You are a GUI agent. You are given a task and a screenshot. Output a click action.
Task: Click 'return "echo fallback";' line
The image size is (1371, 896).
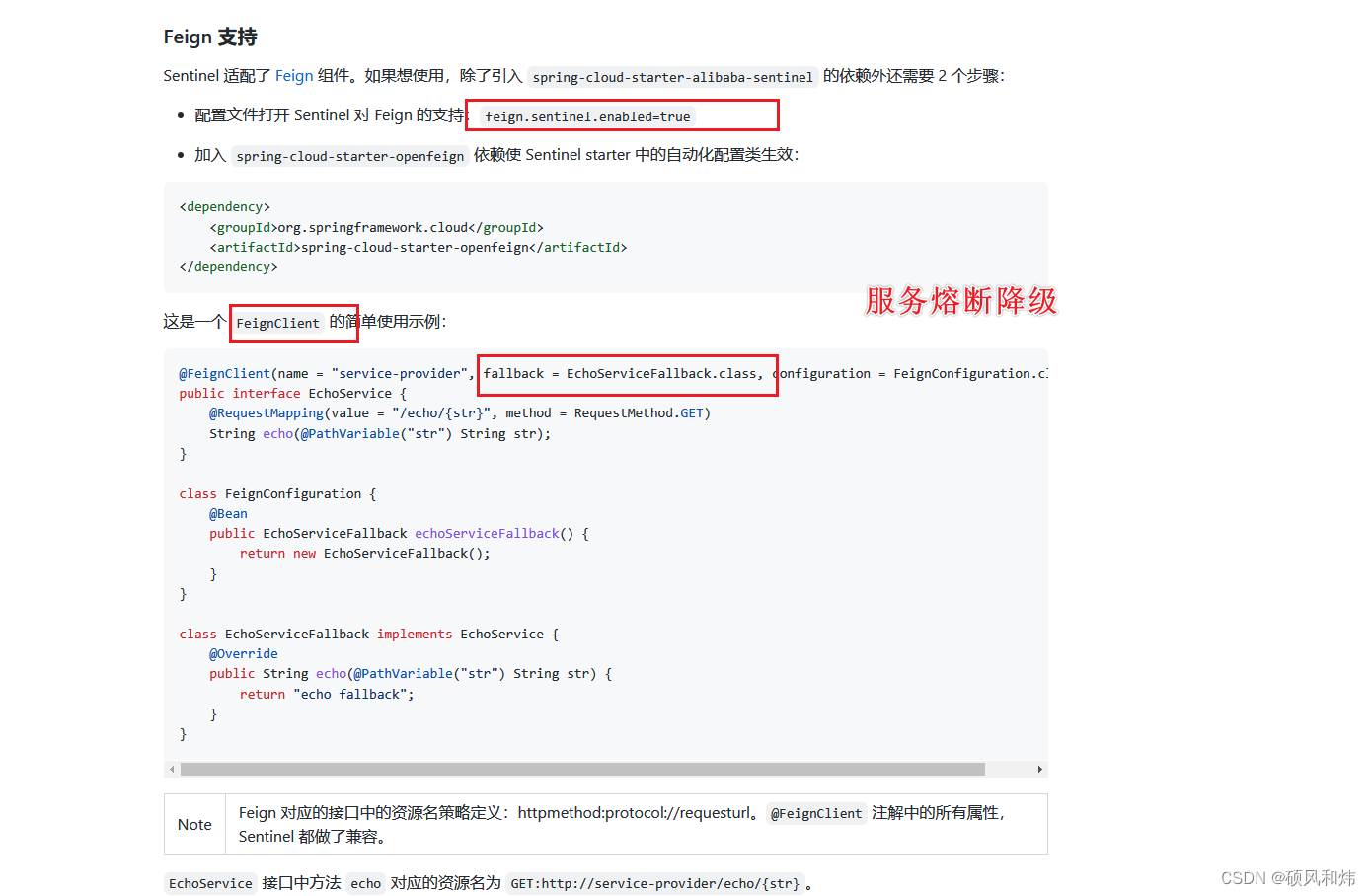pyautogui.click(x=327, y=695)
